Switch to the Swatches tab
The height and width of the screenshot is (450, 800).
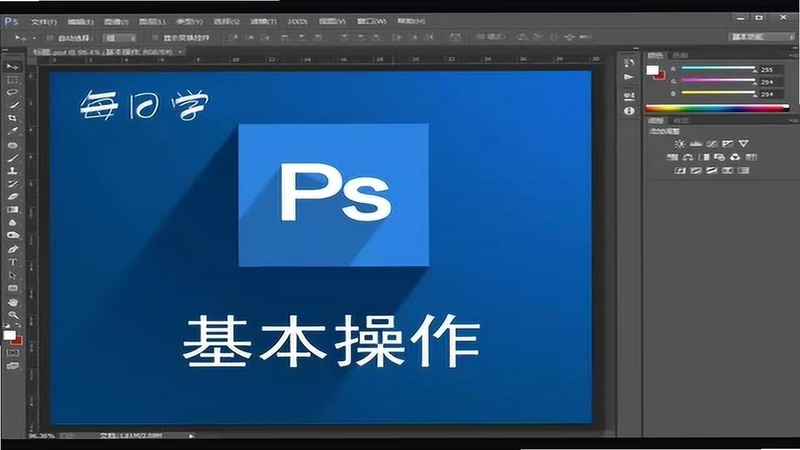[x=680, y=55]
